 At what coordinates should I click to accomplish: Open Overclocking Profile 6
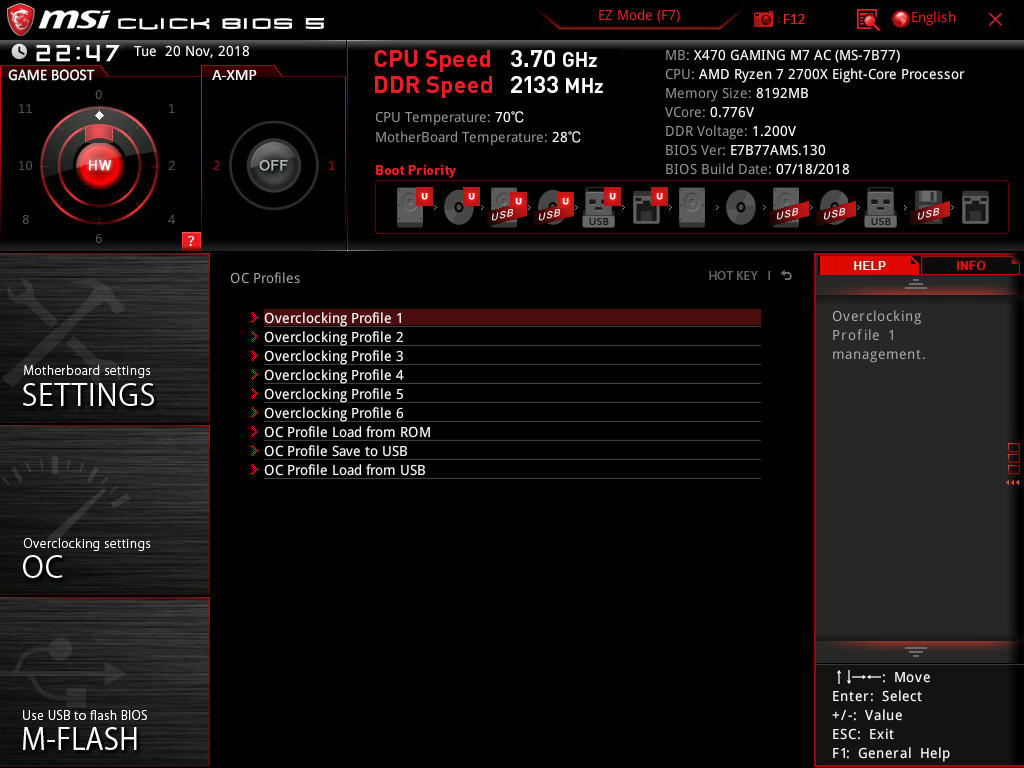512,412
